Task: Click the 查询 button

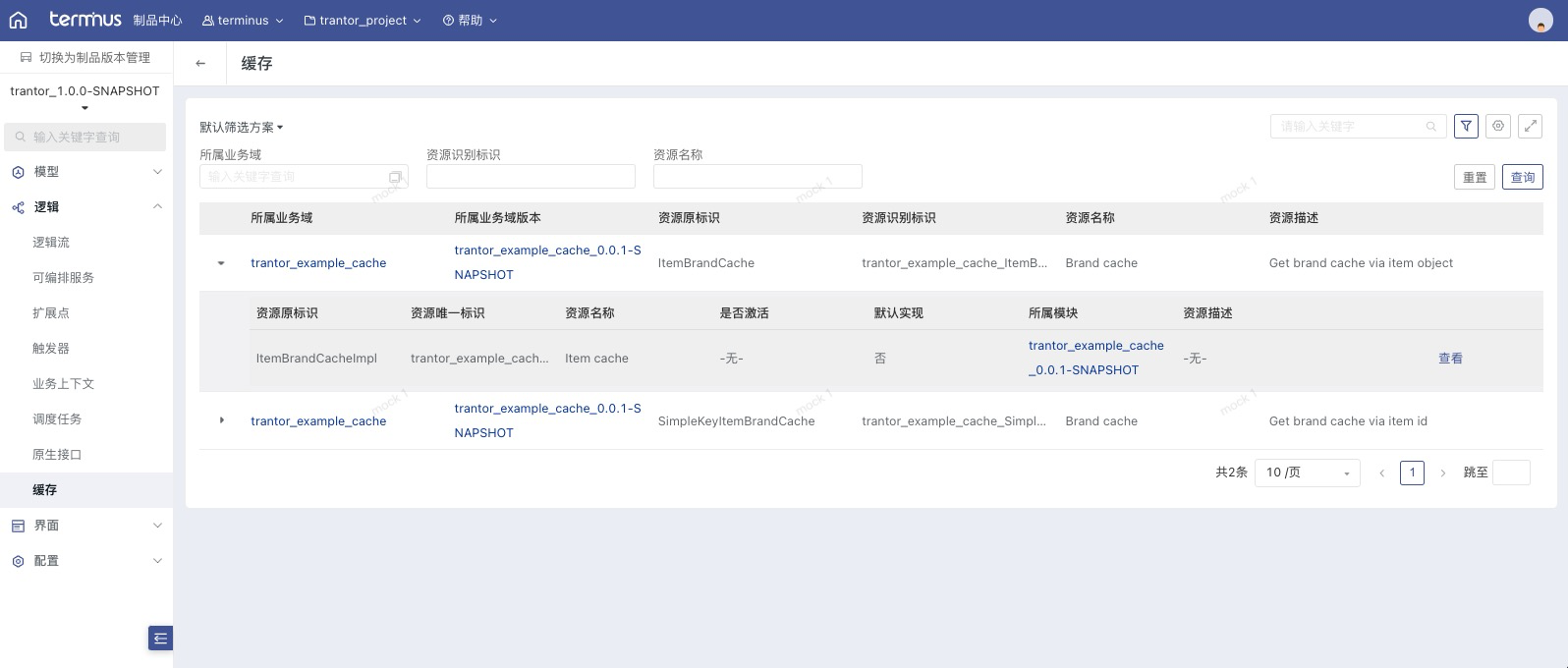Action: point(1522,177)
